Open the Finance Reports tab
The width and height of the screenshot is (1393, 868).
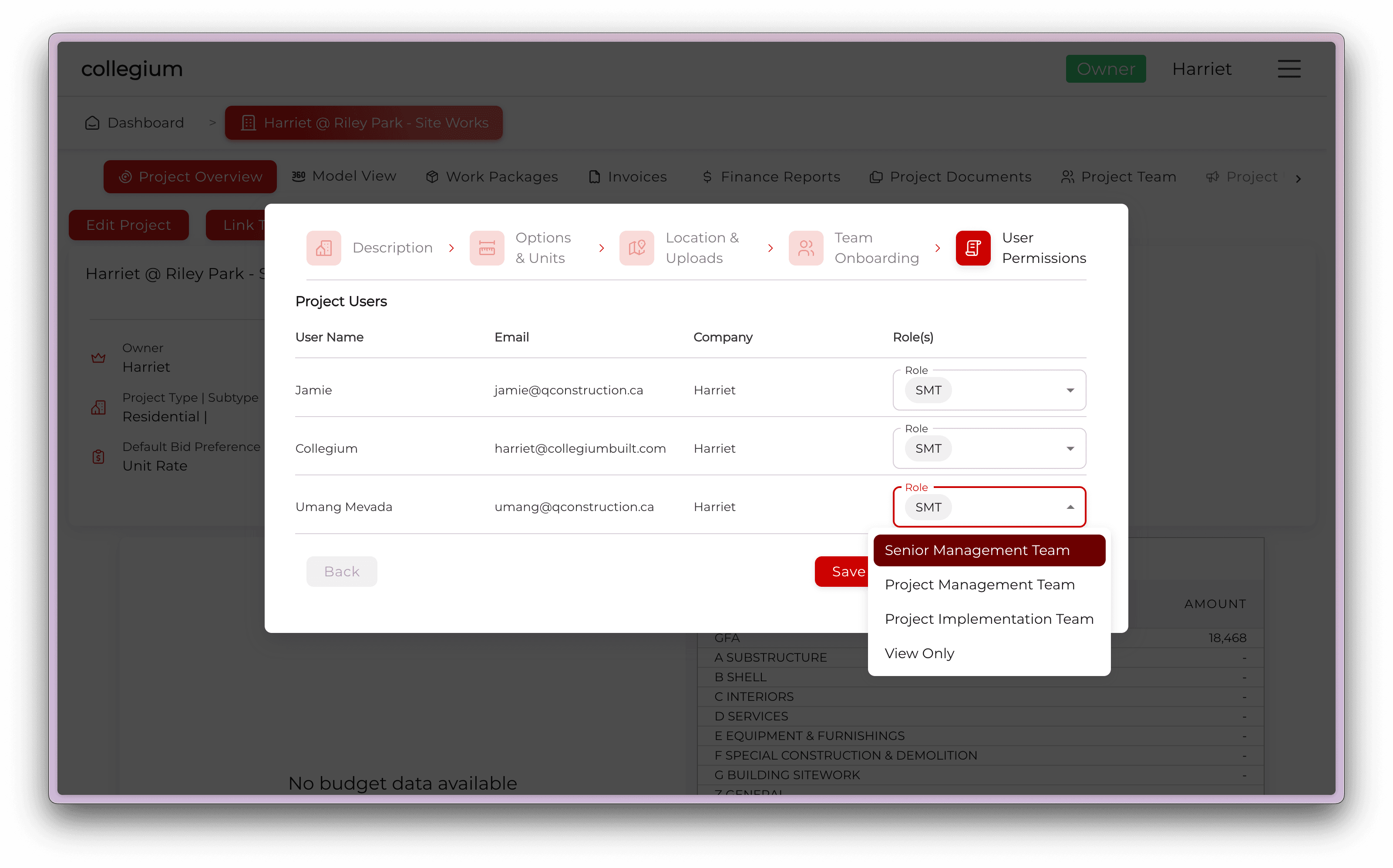click(x=771, y=177)
